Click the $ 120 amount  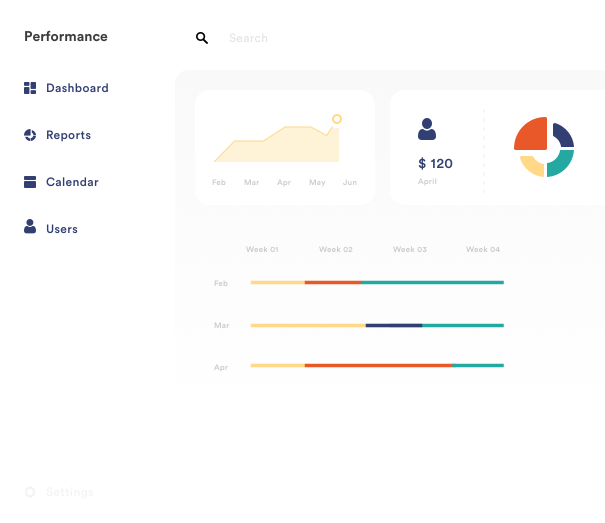click(x=435, y=164)
